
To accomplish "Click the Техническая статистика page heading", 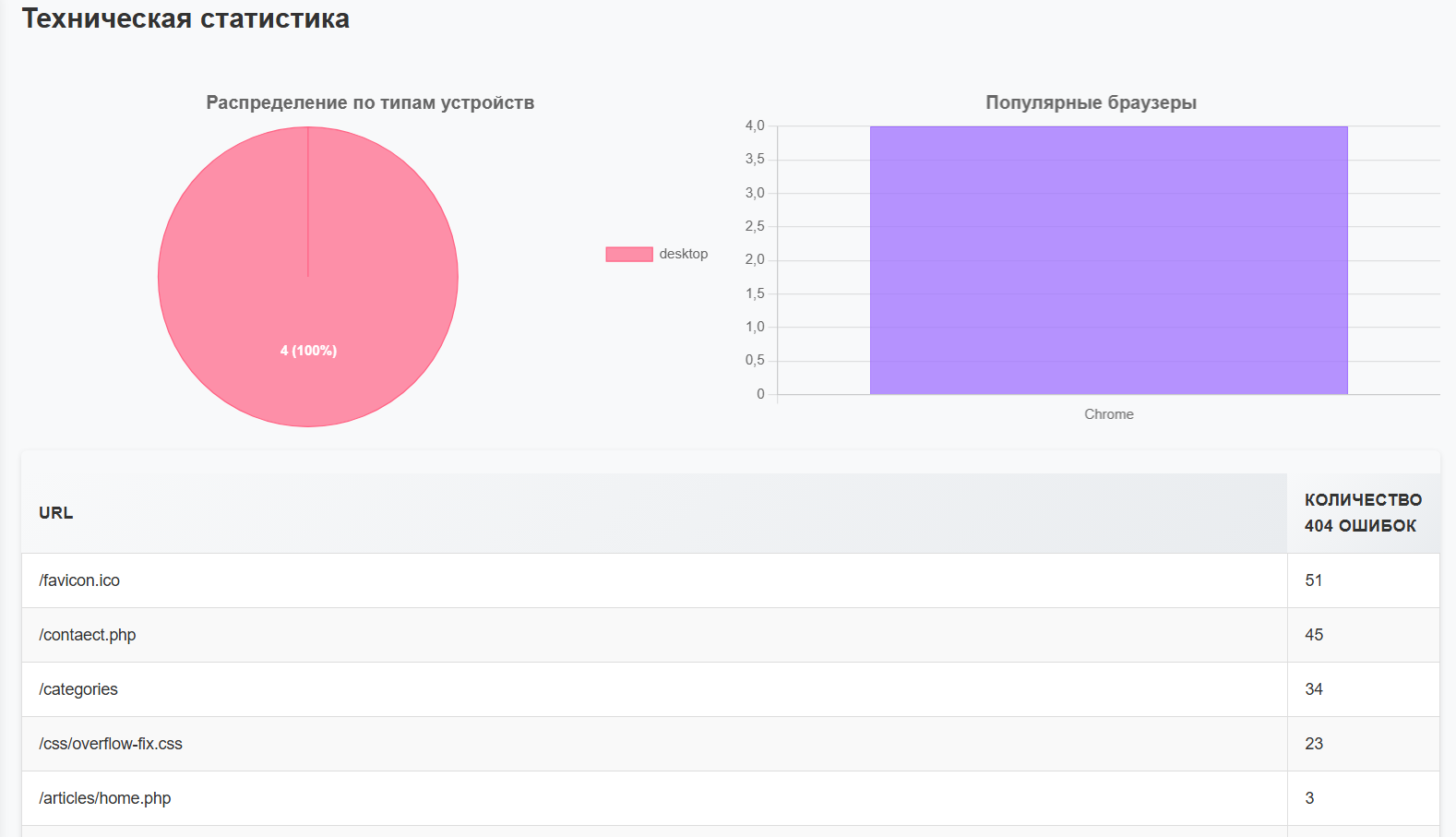I will point(185,18).
